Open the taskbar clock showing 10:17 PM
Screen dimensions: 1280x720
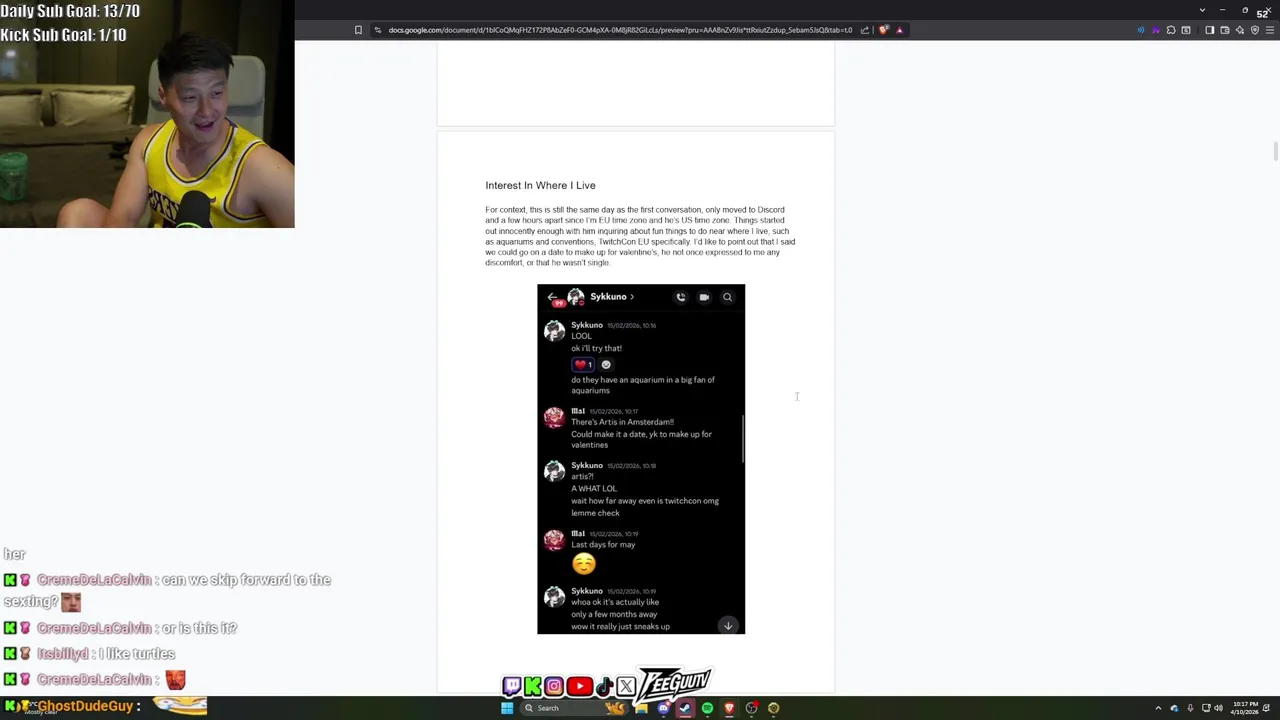click(1245, 708)
